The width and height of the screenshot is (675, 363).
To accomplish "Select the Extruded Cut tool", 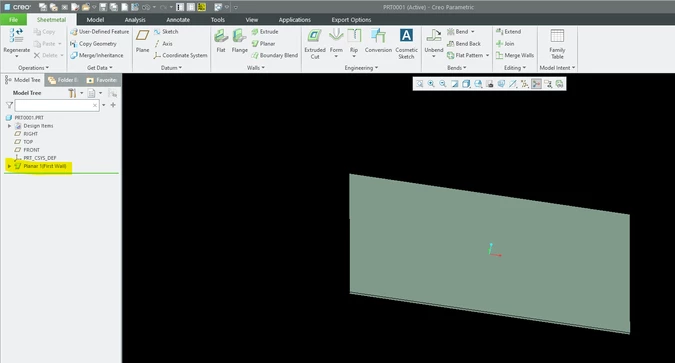I will (315, 44).
